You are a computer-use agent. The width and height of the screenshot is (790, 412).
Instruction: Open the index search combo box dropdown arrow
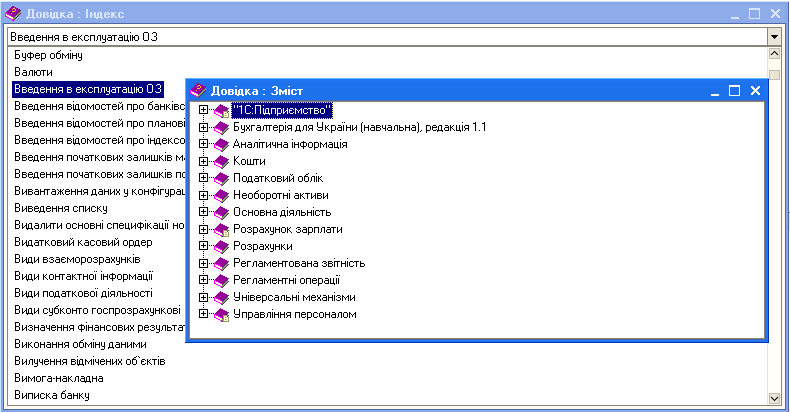pos(774,37)
